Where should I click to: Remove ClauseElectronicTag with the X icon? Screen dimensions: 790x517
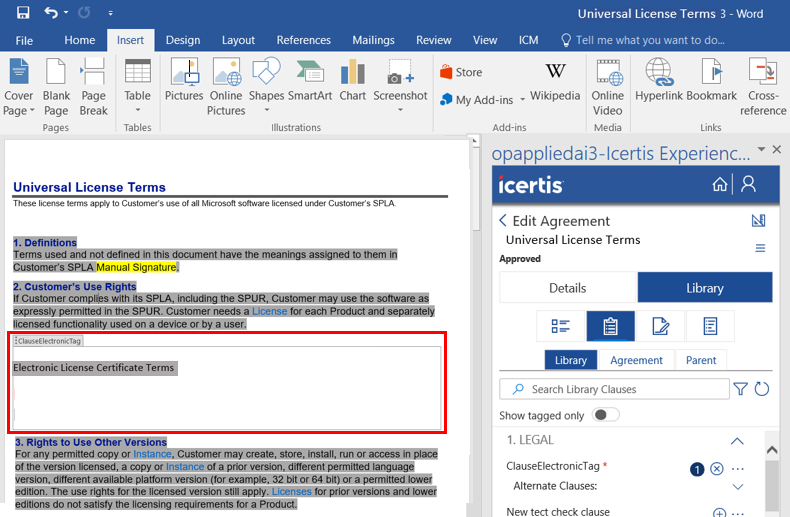tap(717, 469)
